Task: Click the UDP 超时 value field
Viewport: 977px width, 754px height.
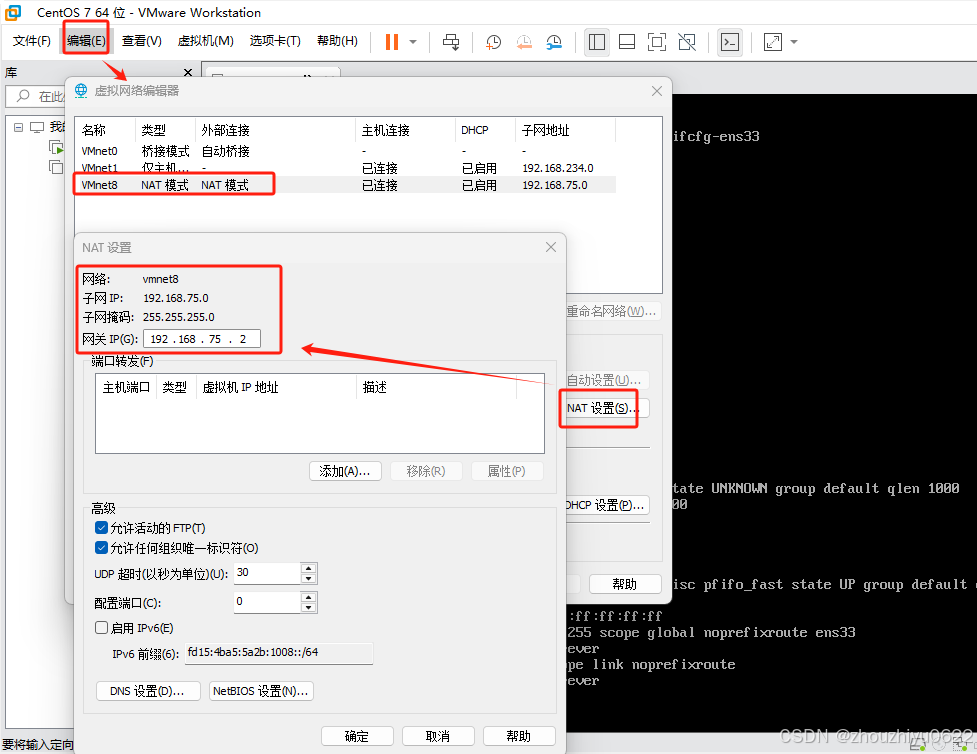Action: (x=267, y=573)
